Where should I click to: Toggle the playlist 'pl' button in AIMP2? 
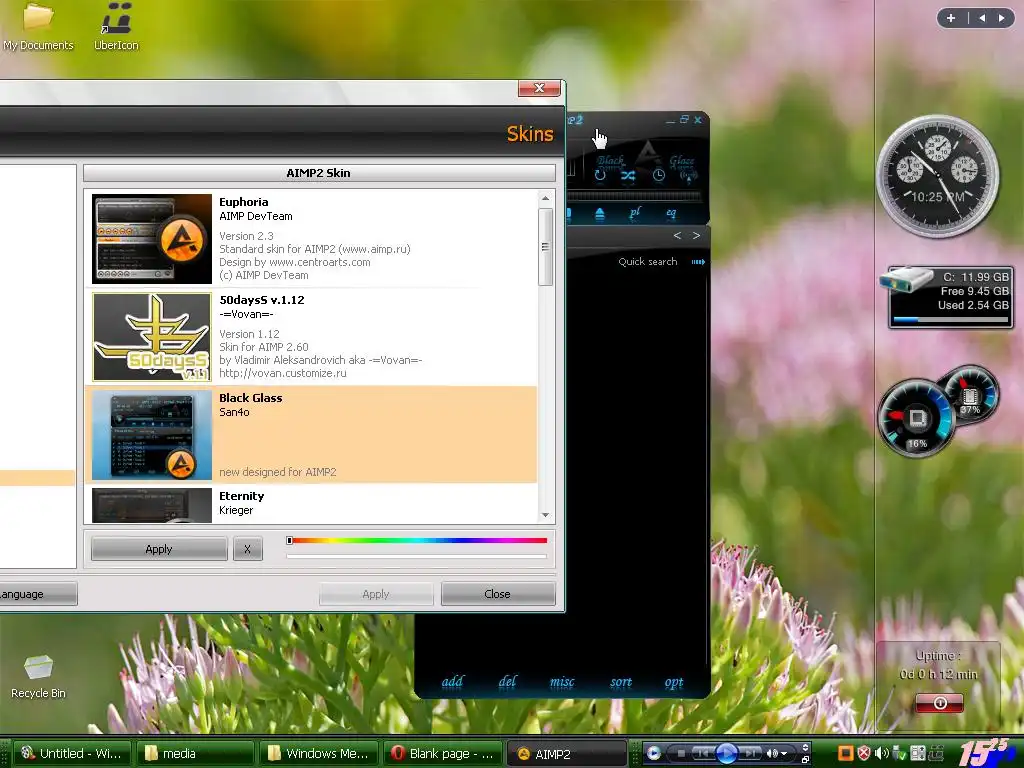635,213
